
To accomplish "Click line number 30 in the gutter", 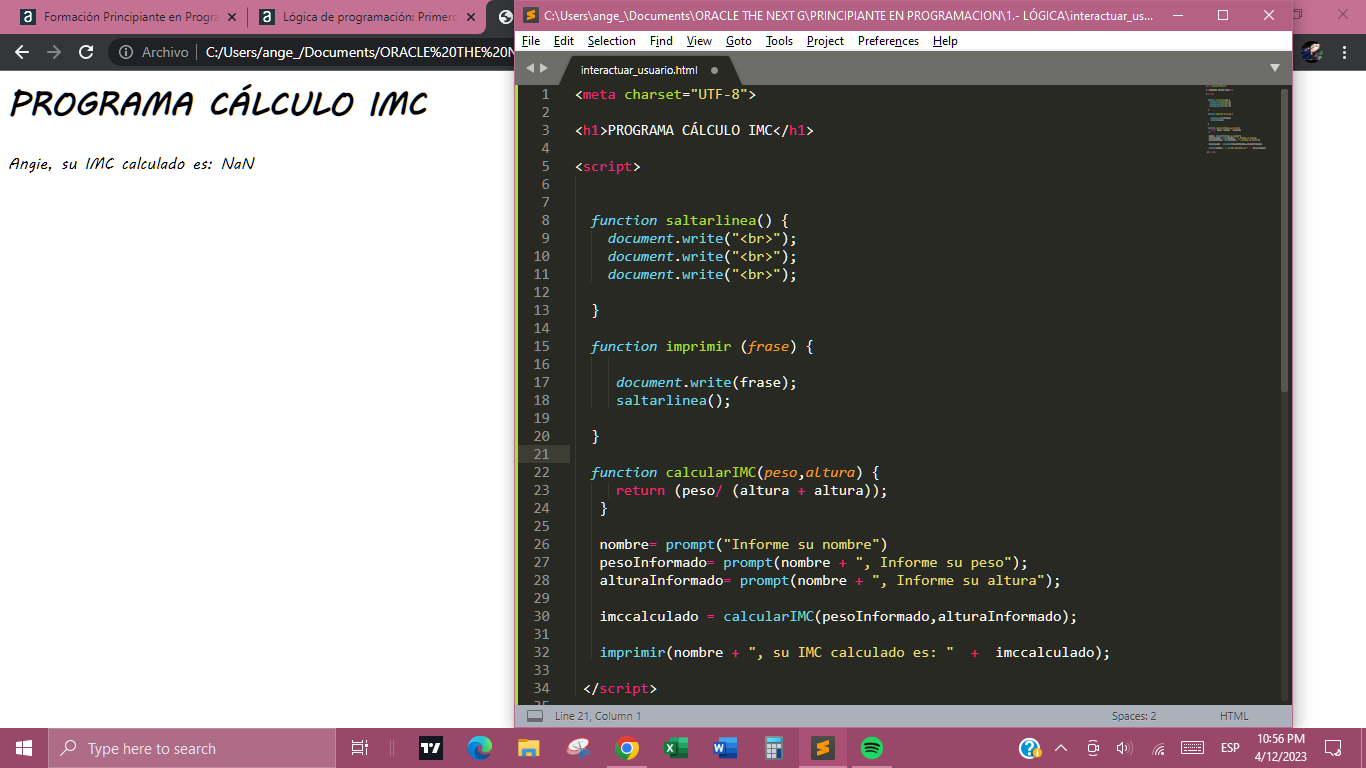I will click(542, 616).
